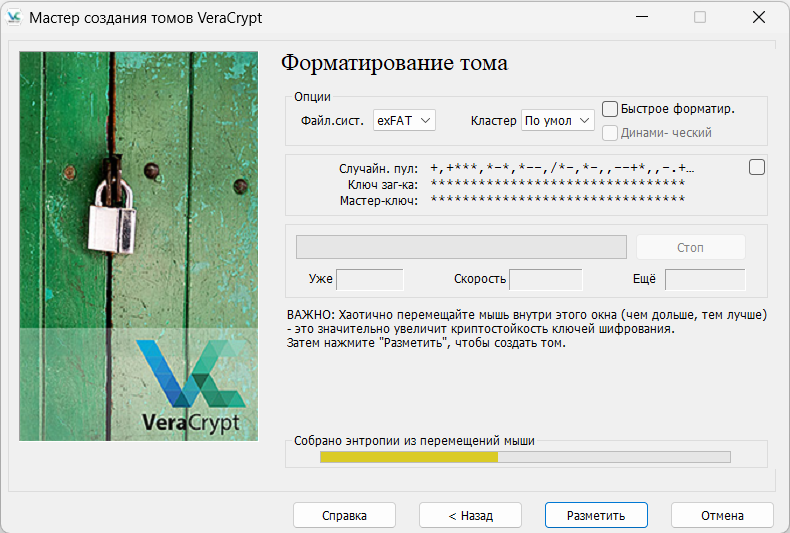Go back with the < Назад button
The width and height of the screenshot is (790, 533).
click(x=470, y=515)
